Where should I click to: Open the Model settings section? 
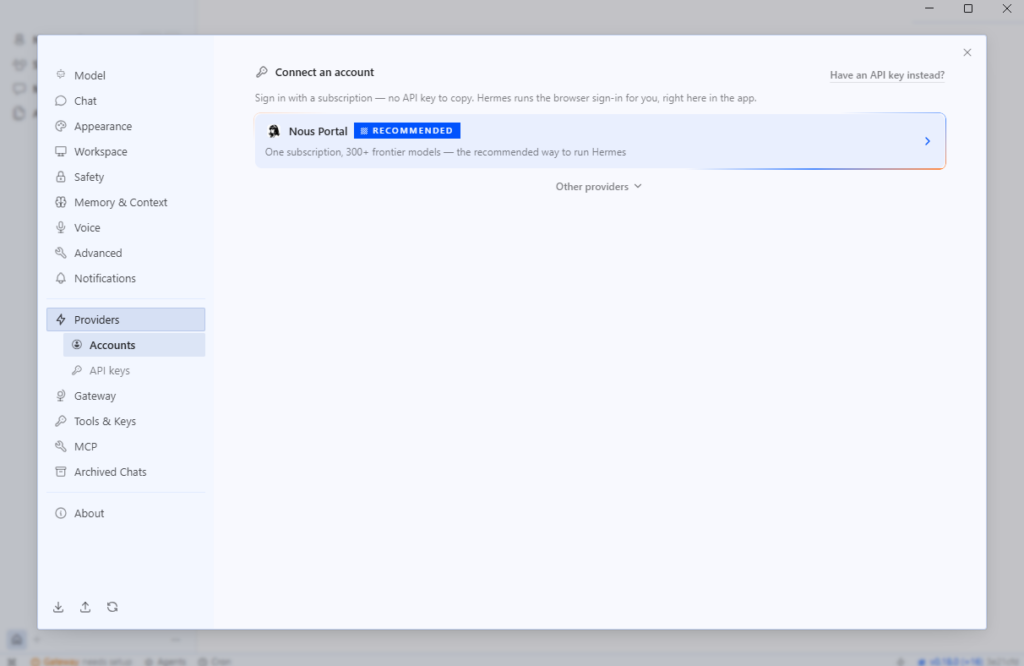[x=125, y=75]
